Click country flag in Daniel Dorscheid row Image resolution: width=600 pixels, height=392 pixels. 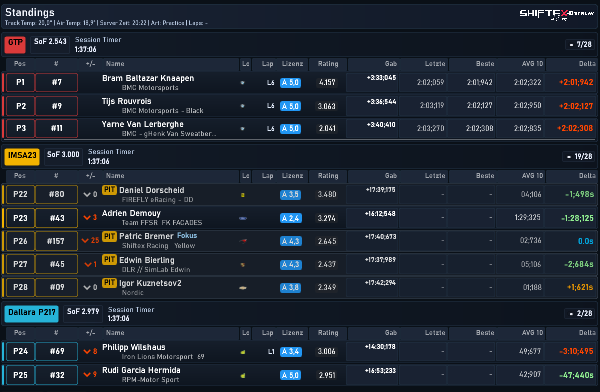(243, 195)
